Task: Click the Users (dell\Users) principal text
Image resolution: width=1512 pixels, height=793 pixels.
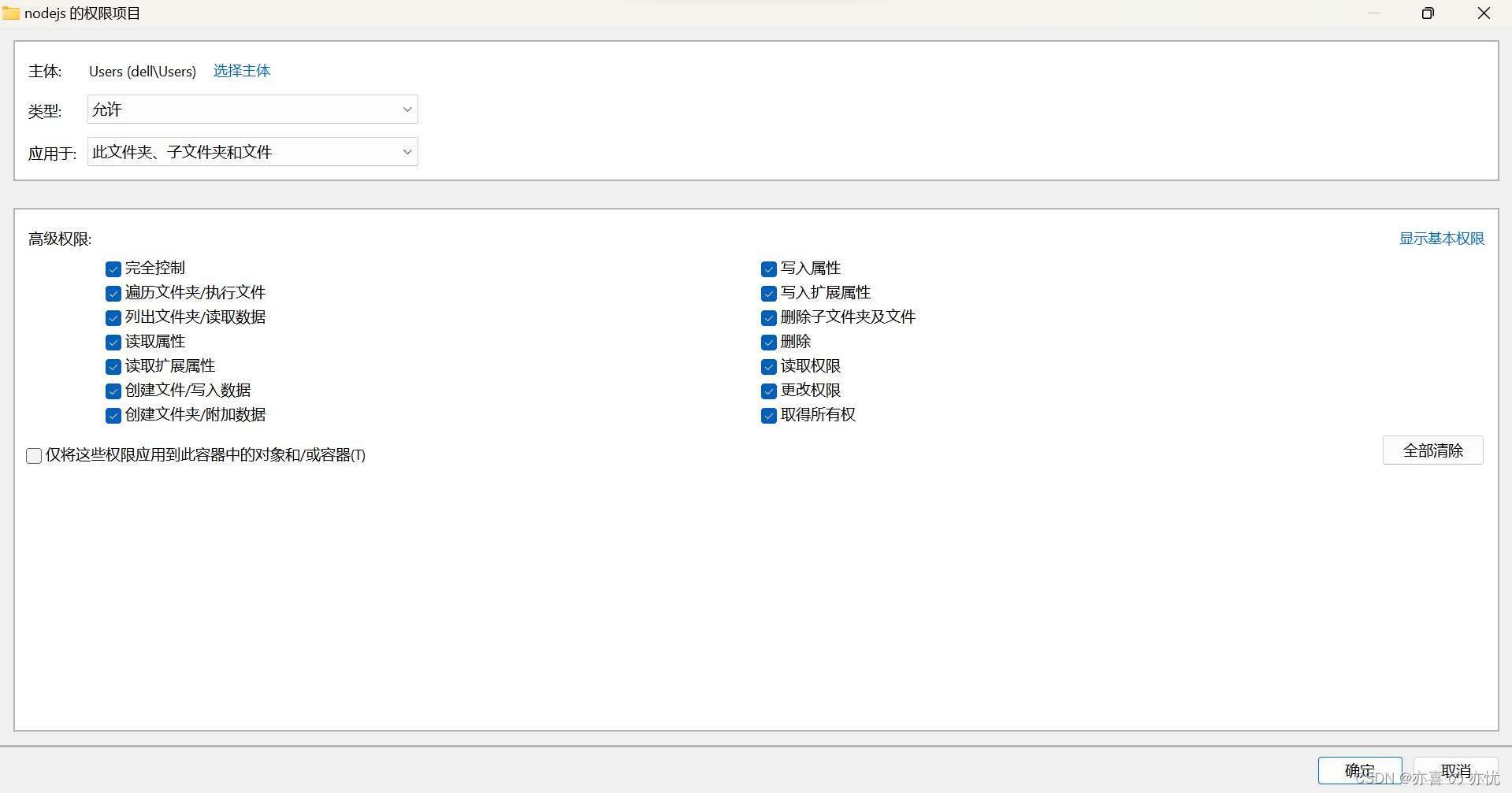Action: [x=143, y=72]
